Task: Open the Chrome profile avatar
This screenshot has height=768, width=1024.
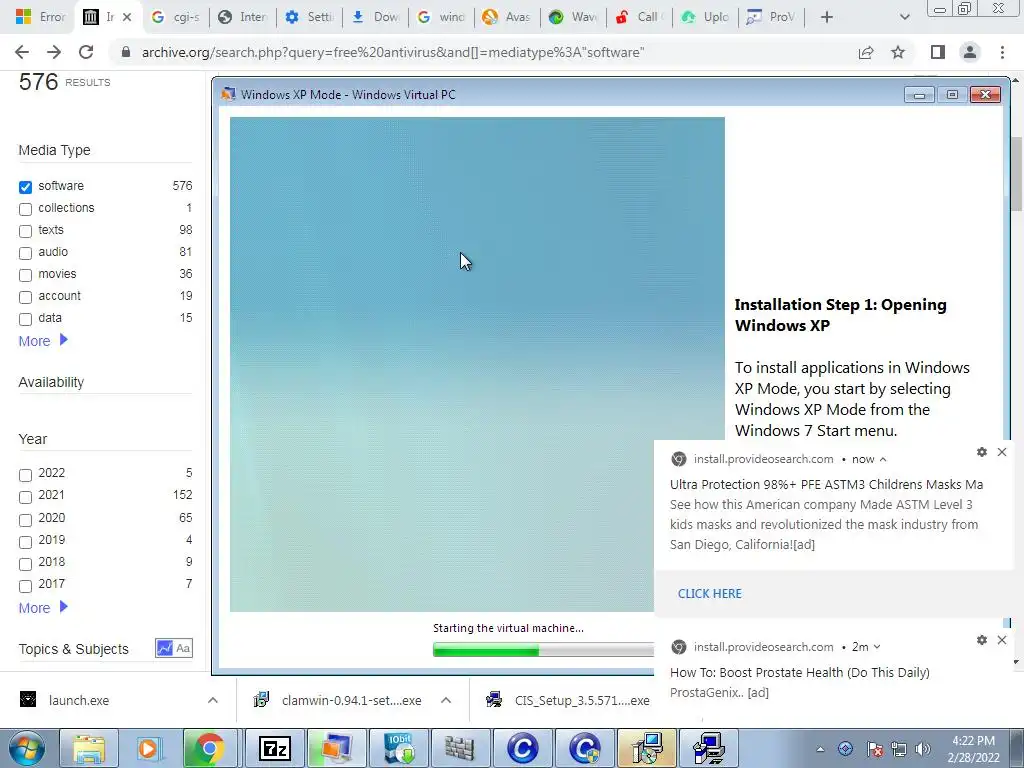Action: [x=970, y=52]
